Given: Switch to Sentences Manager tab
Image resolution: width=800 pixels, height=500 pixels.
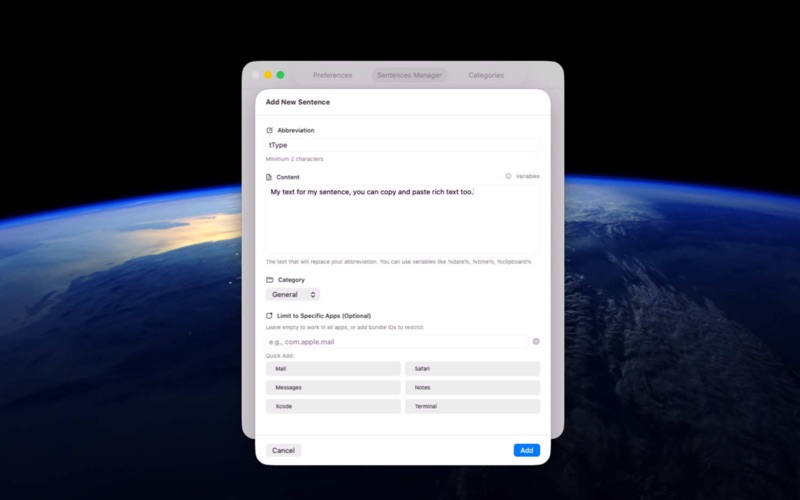Looking at the screenshot, I should 409,75.
